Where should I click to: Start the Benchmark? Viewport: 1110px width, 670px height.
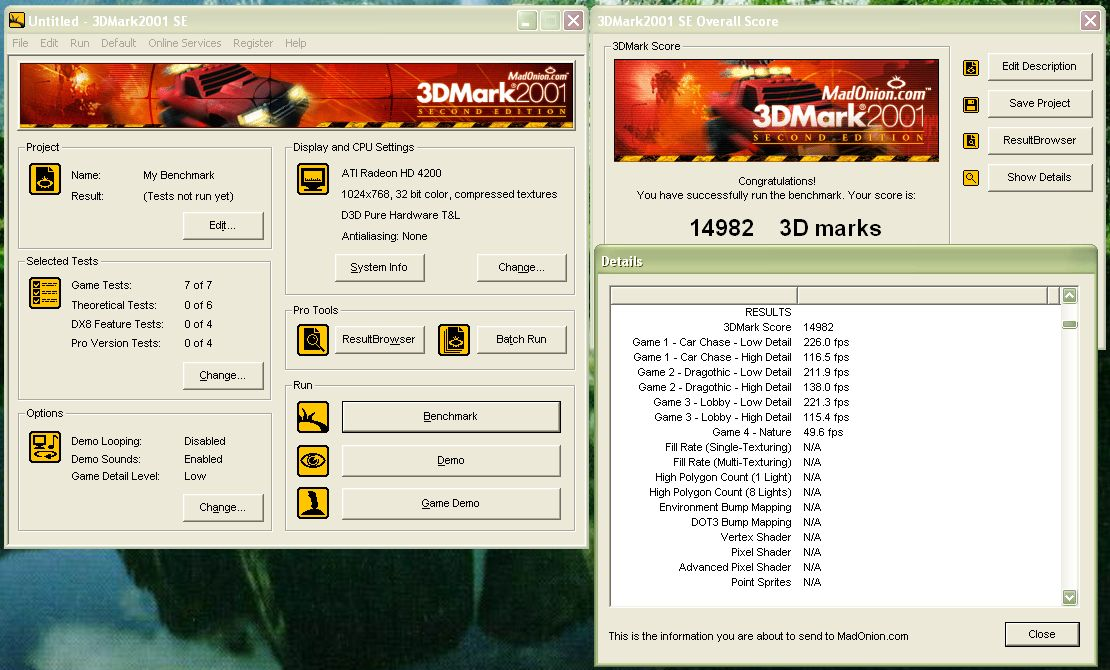[451, 416]
